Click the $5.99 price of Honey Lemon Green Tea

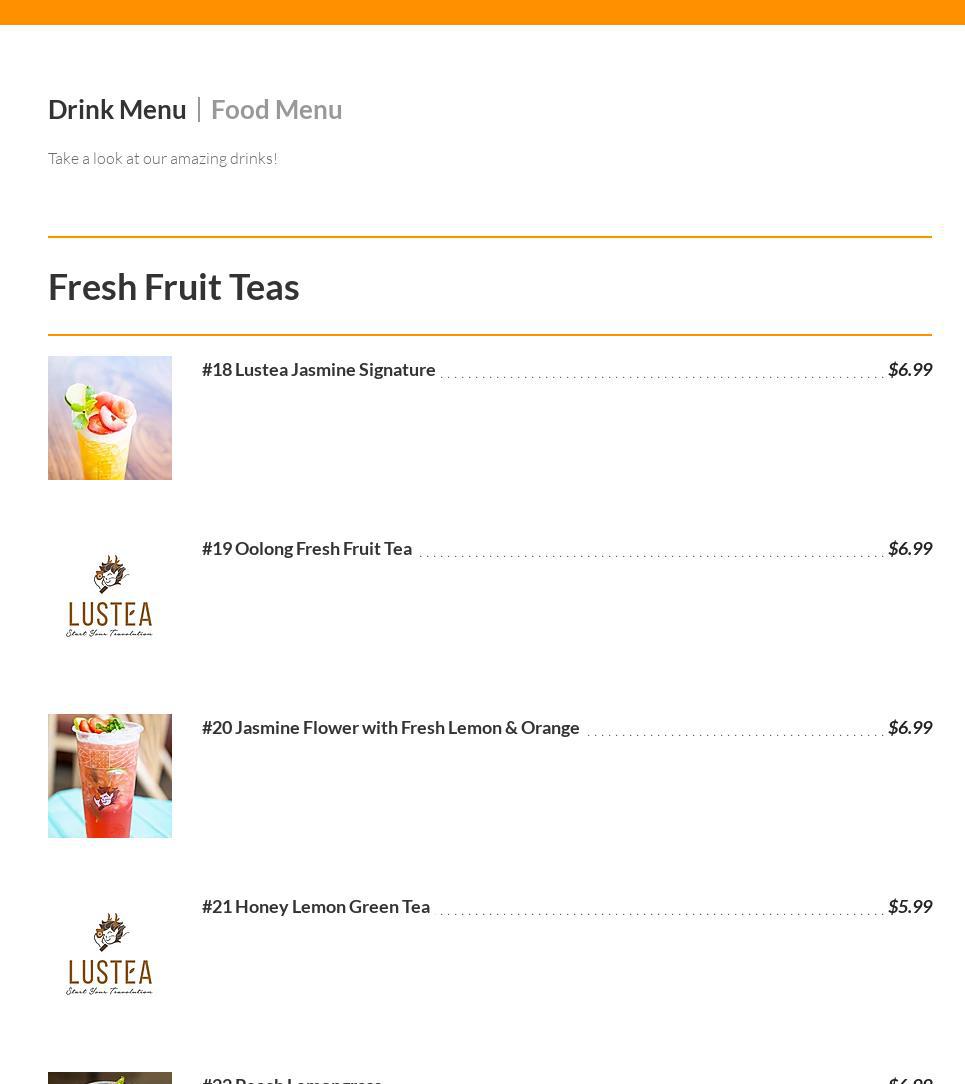909,906
